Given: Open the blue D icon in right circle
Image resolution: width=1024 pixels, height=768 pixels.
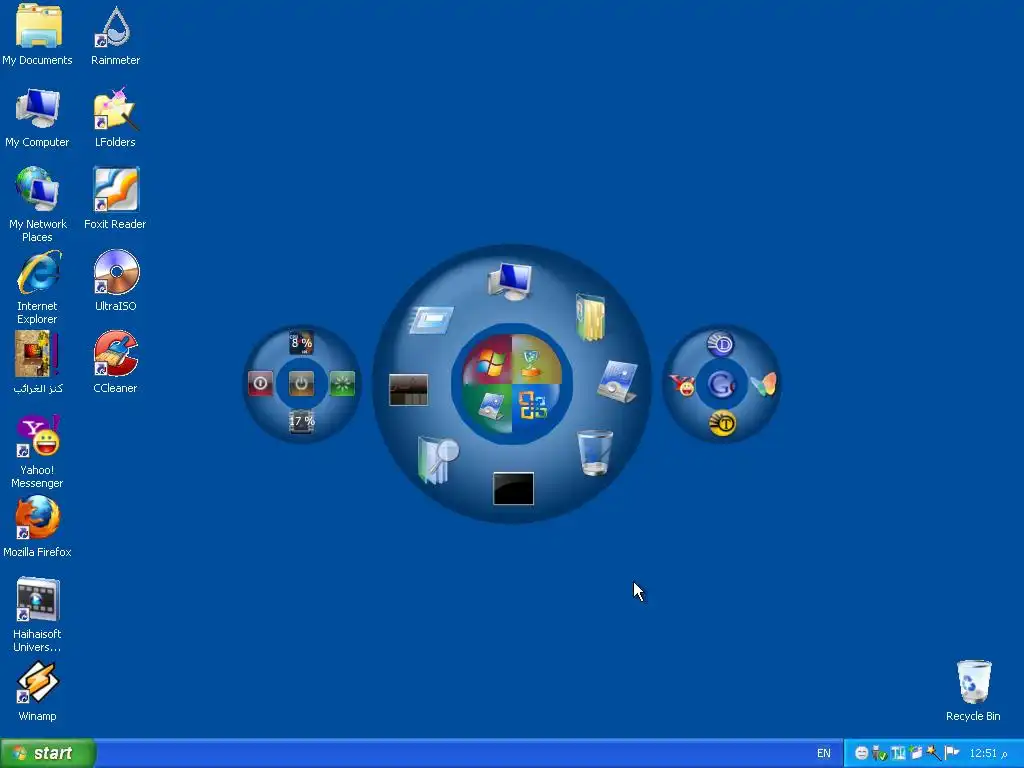Looking at the screenshot, I should [x=721, y=344].
